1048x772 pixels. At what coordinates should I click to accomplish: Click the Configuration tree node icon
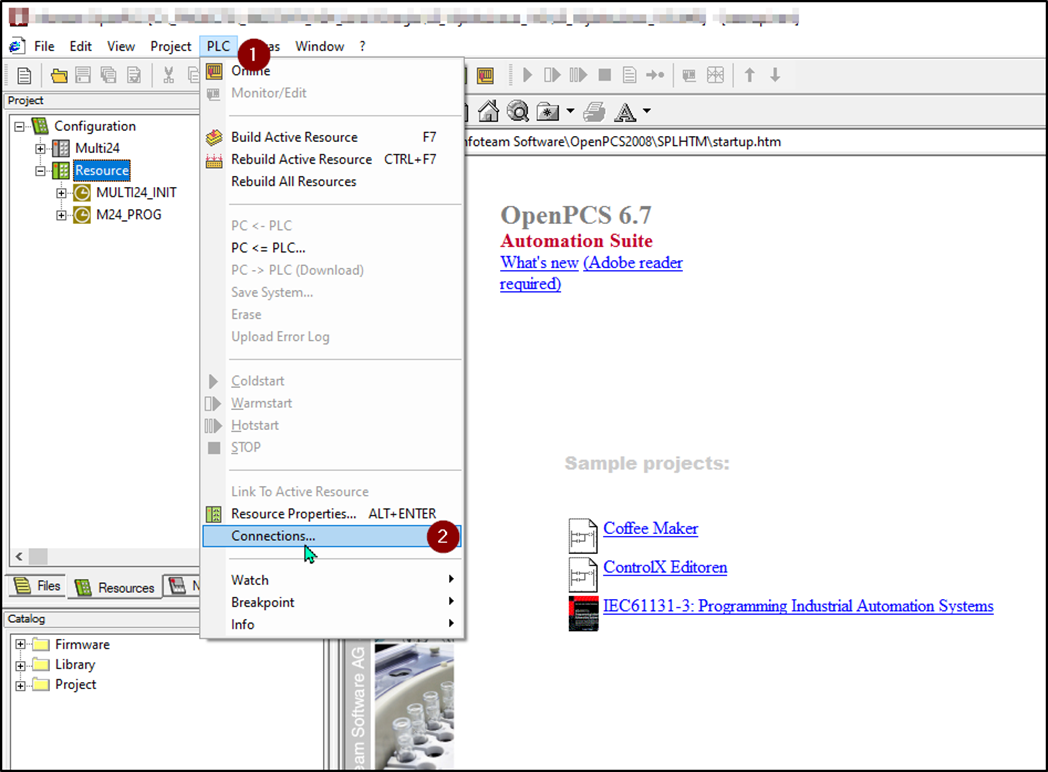pos(40,126)
